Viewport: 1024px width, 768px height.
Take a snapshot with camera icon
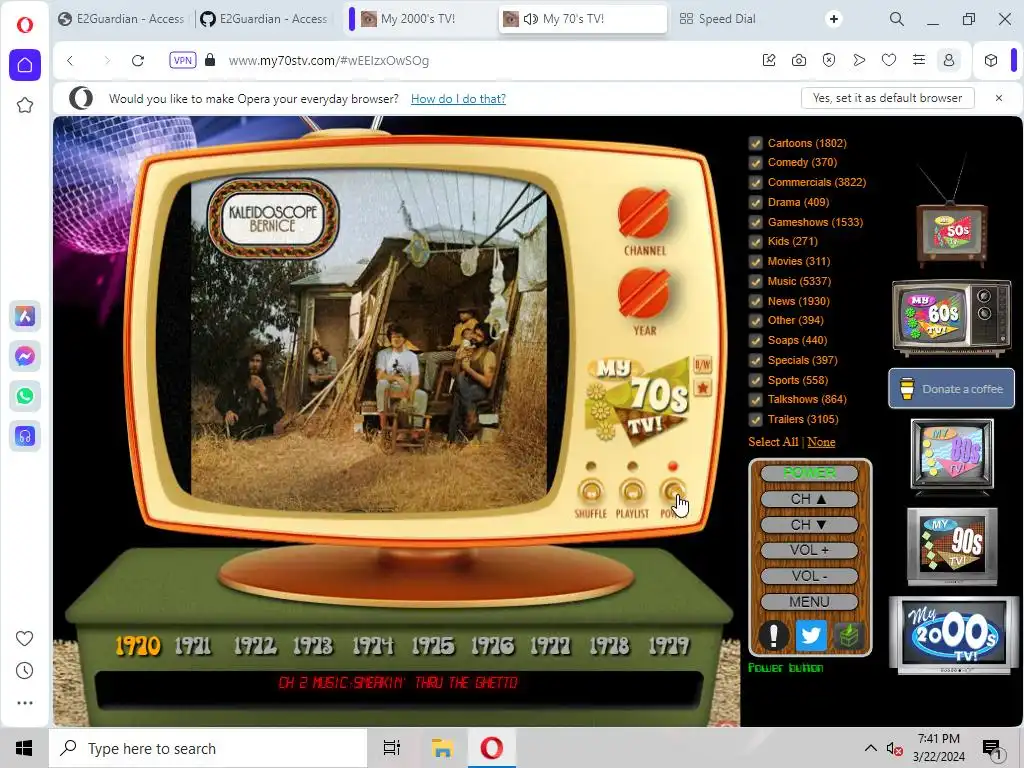point(799,60)
